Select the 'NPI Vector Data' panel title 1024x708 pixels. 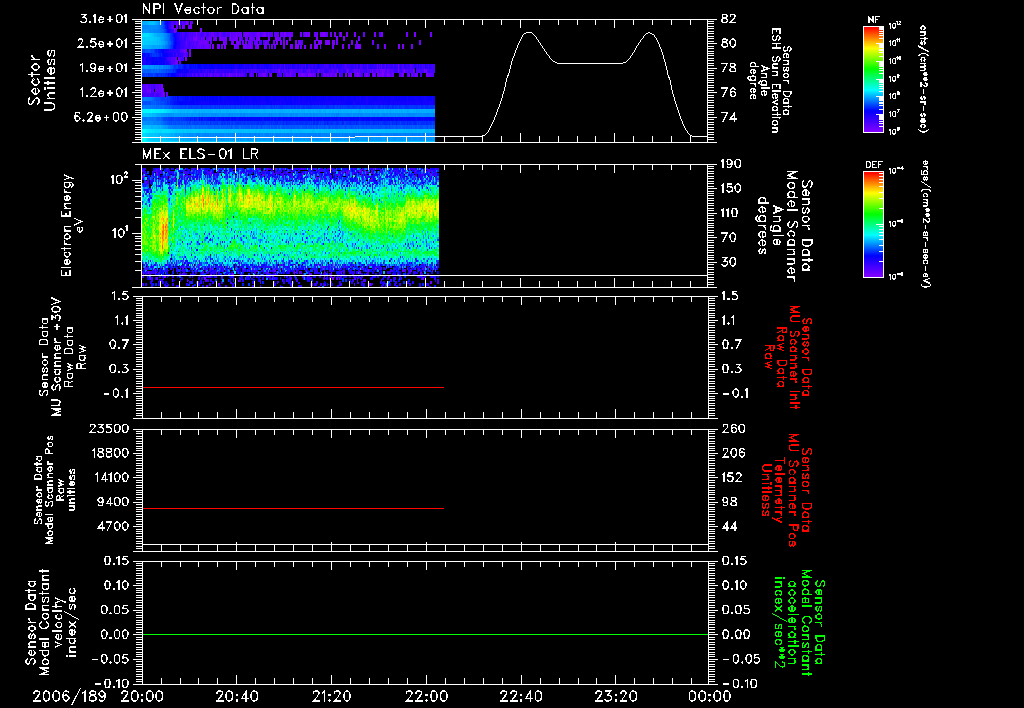[x=203, y=9]
